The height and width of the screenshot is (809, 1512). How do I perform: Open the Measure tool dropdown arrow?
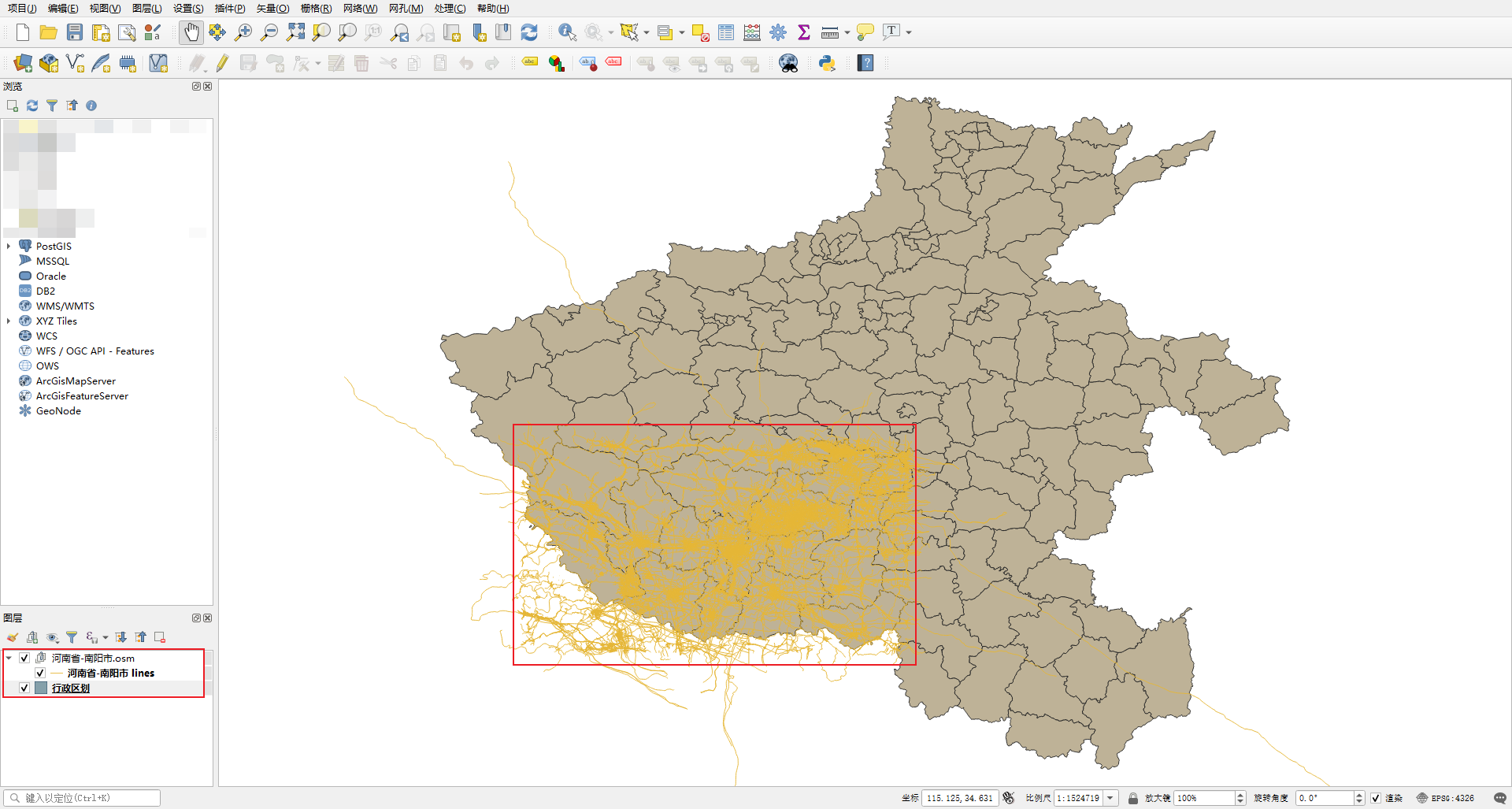point(847,32)
